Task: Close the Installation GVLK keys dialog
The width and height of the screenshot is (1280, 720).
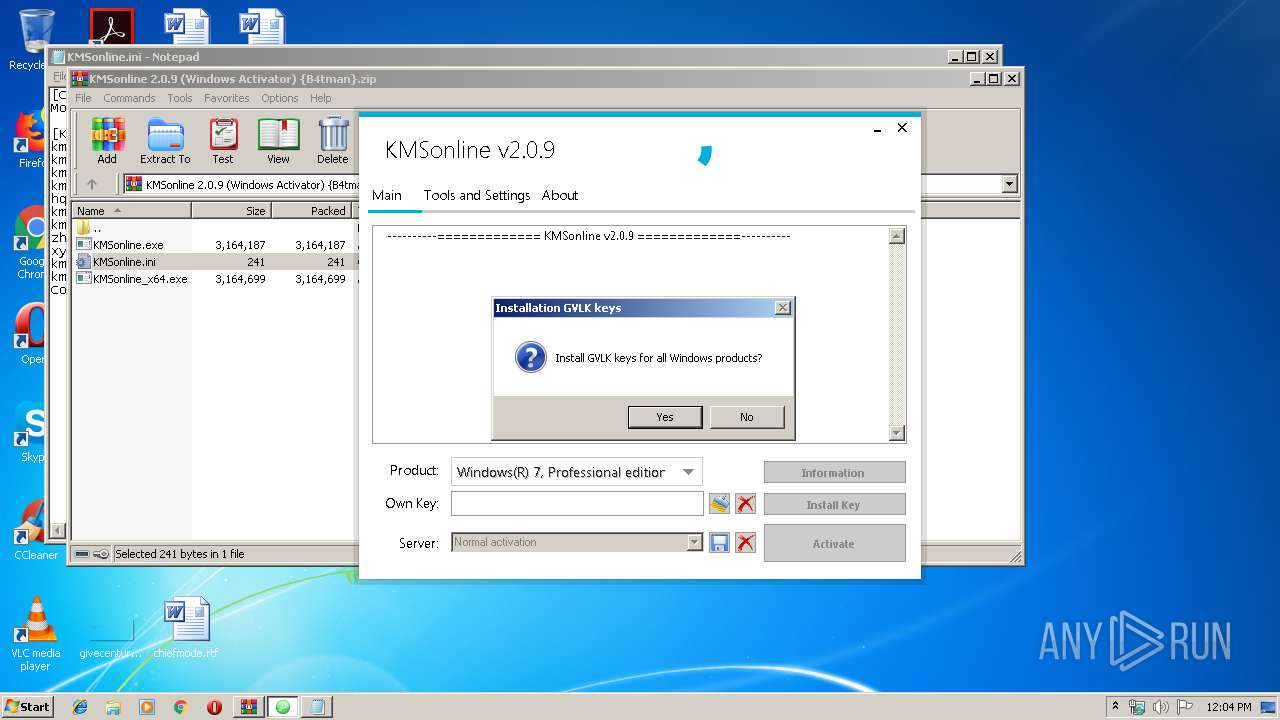Action: click(x=783, y=308)
